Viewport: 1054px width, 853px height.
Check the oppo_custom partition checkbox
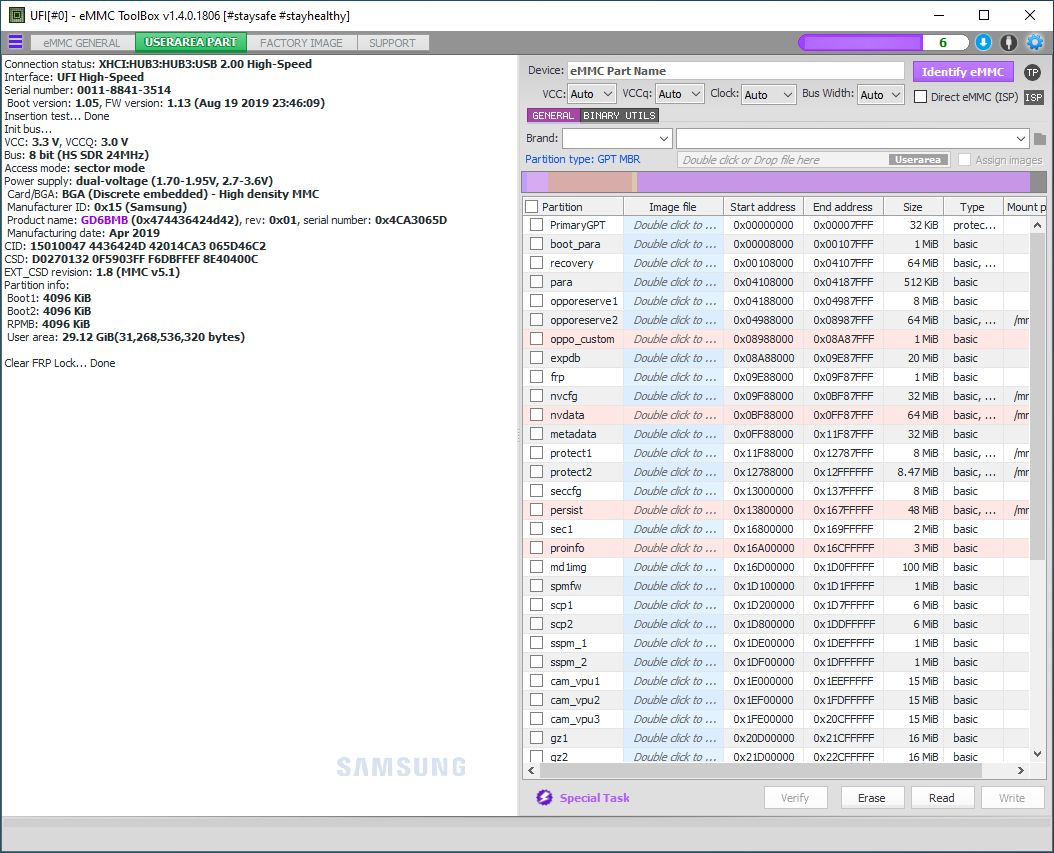click(536, 339)
